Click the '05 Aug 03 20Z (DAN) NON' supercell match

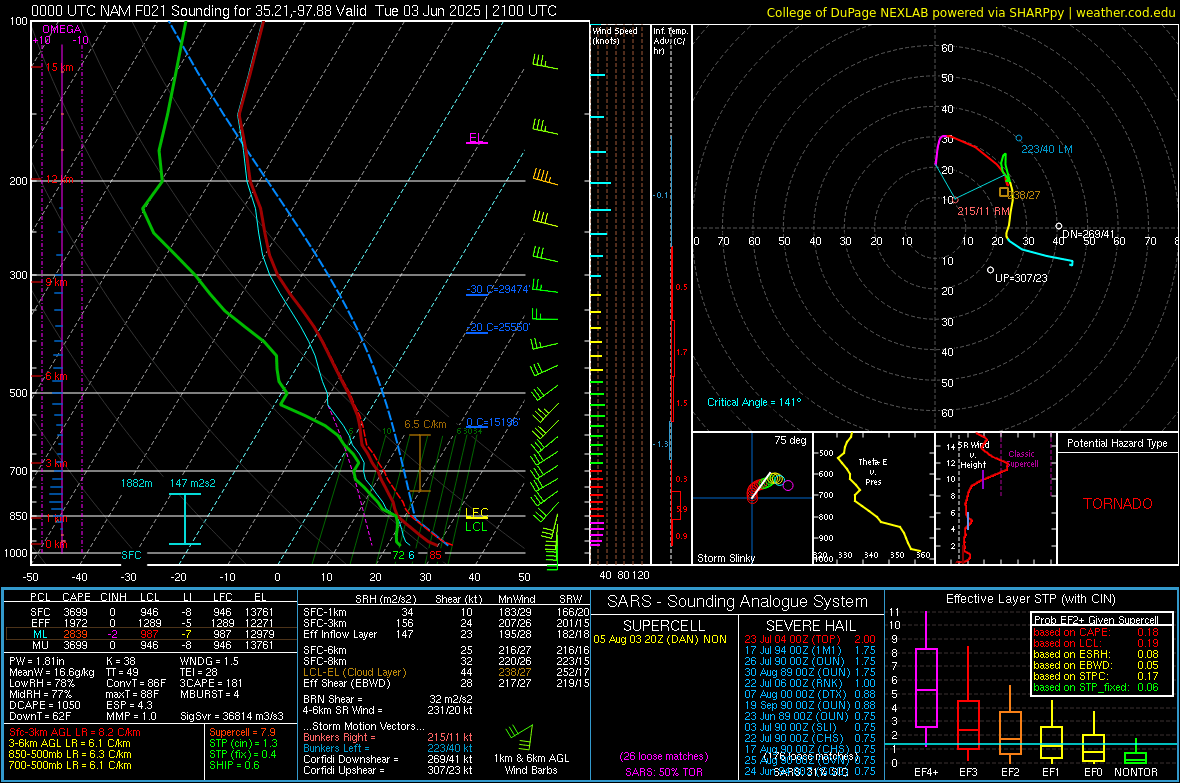[x=660, y=639]
